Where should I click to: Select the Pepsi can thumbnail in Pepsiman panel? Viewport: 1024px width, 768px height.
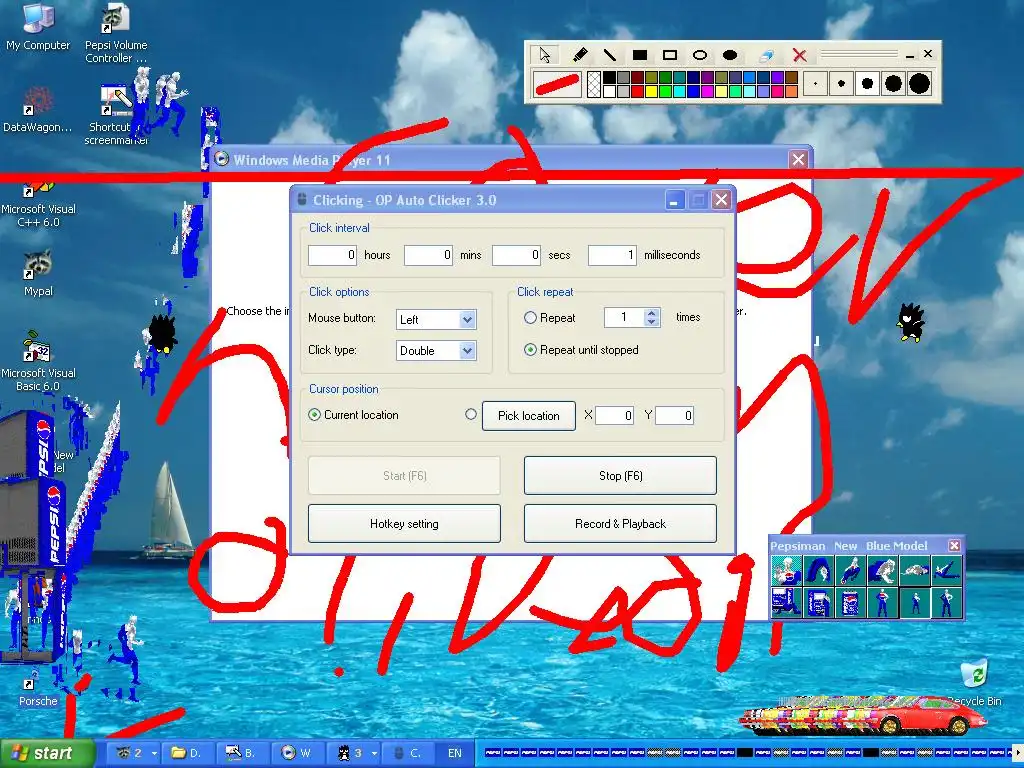tap(850, 602)
